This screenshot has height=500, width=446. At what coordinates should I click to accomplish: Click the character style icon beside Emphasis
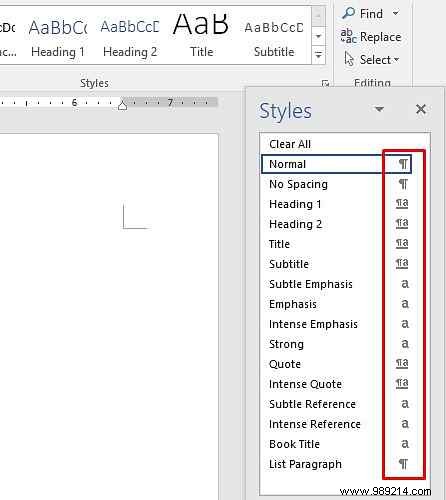click(x=405, y=304)
